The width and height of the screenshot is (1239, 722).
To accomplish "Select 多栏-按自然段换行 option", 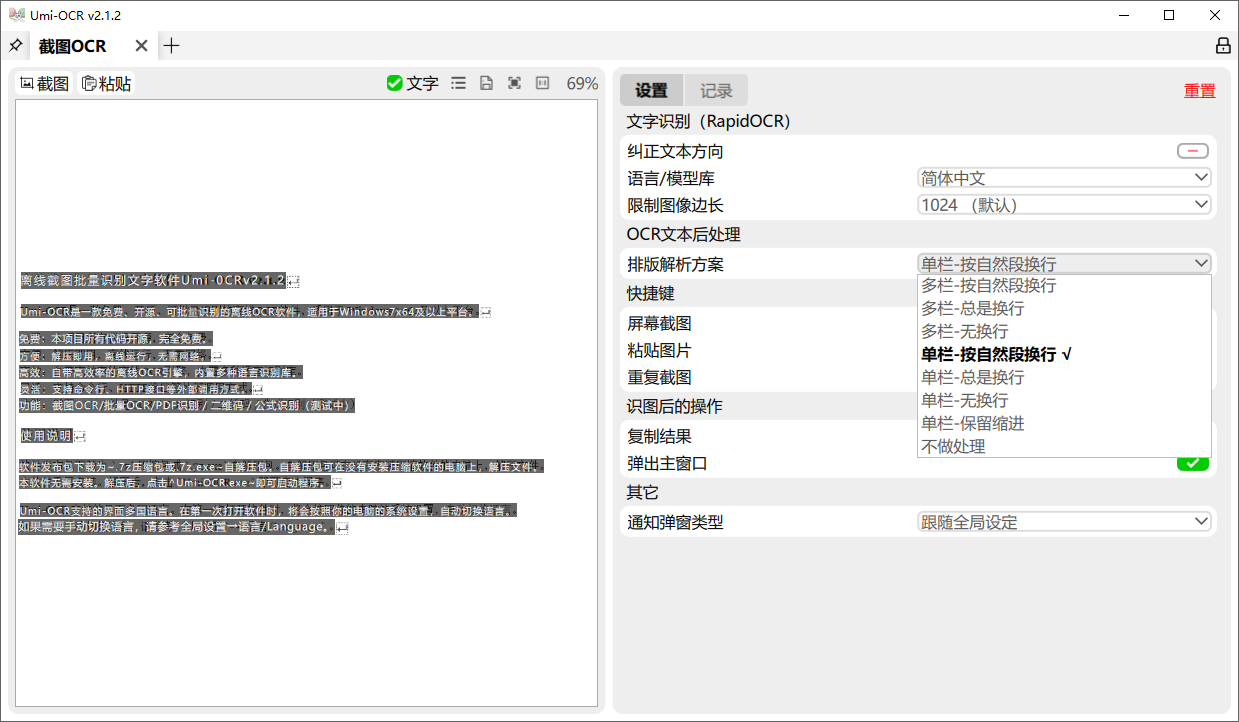I will click(x=1064, y=286).
